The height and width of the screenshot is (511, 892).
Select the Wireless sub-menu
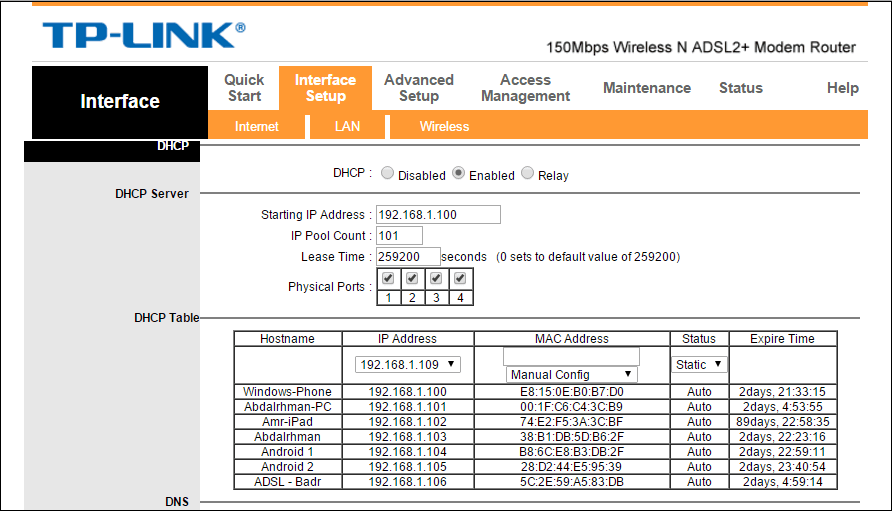pos(444,126)
